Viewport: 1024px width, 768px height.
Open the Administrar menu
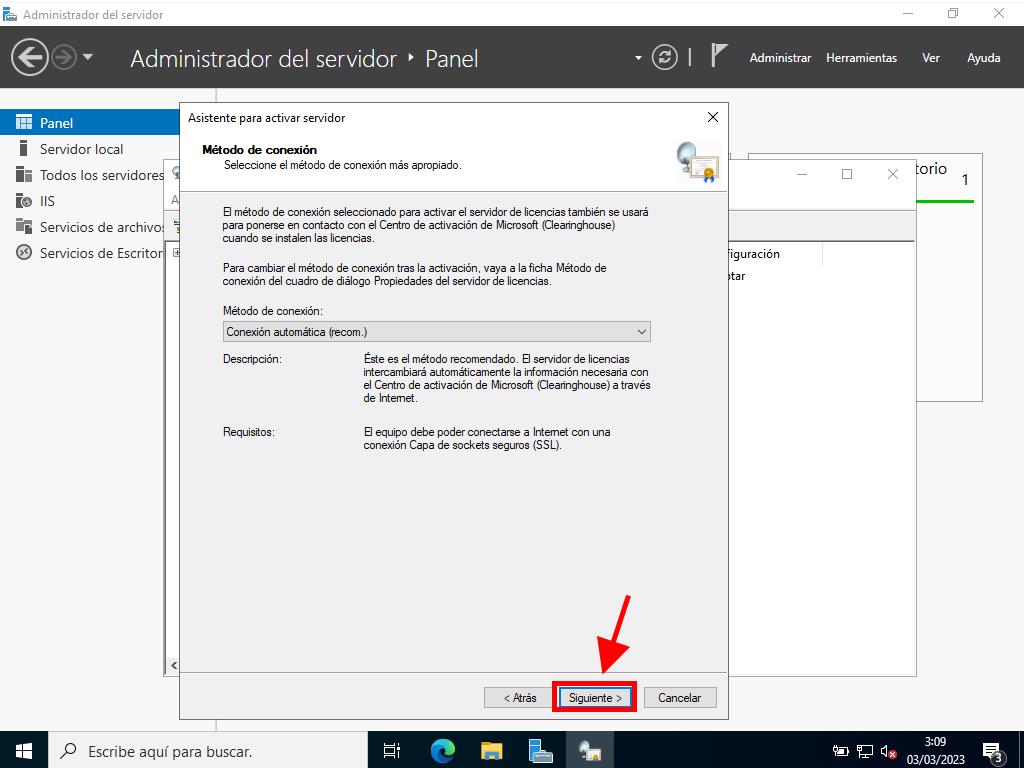[x=780, y=58]
